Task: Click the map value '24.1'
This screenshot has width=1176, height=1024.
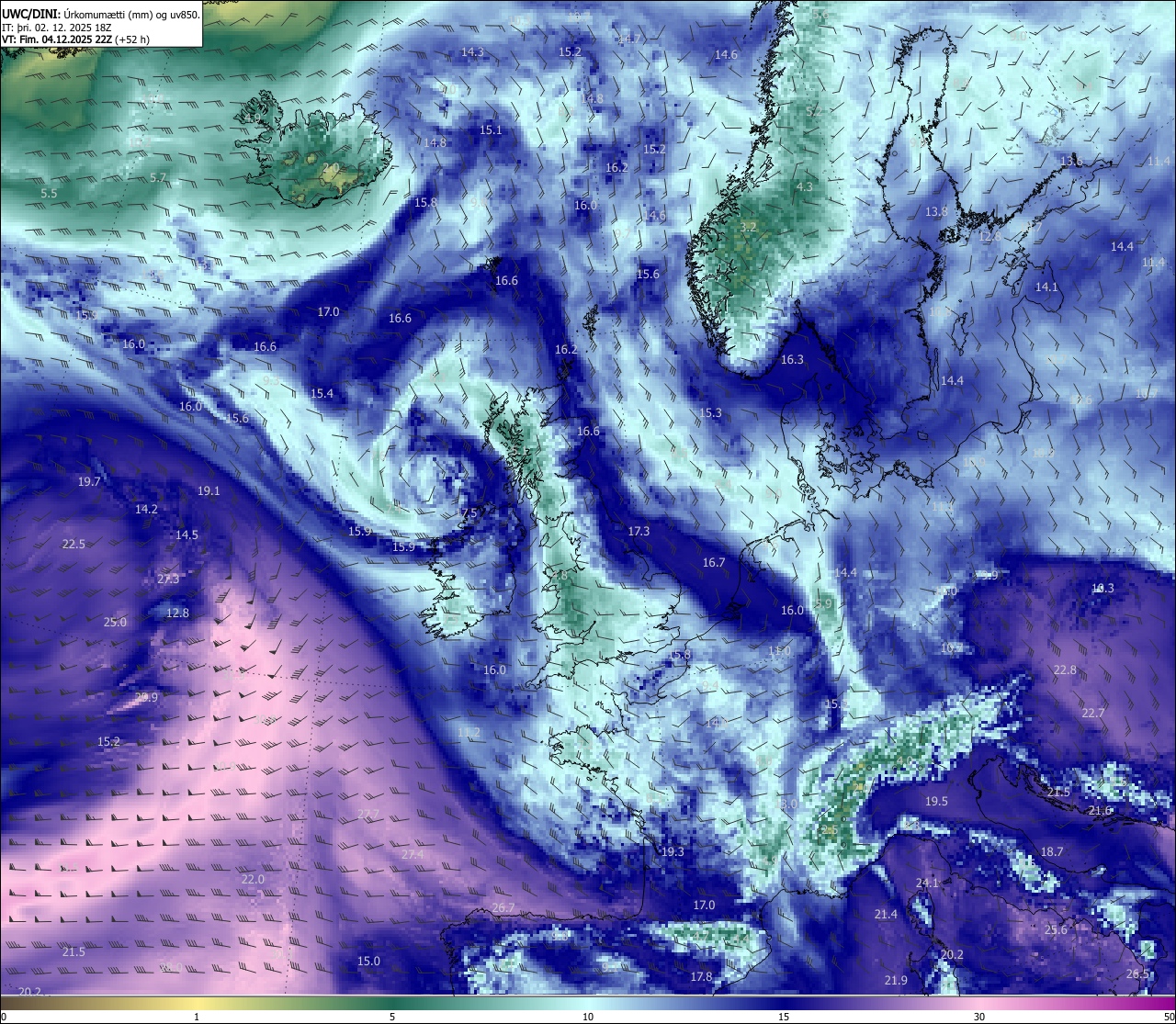Action: [928, 883]
